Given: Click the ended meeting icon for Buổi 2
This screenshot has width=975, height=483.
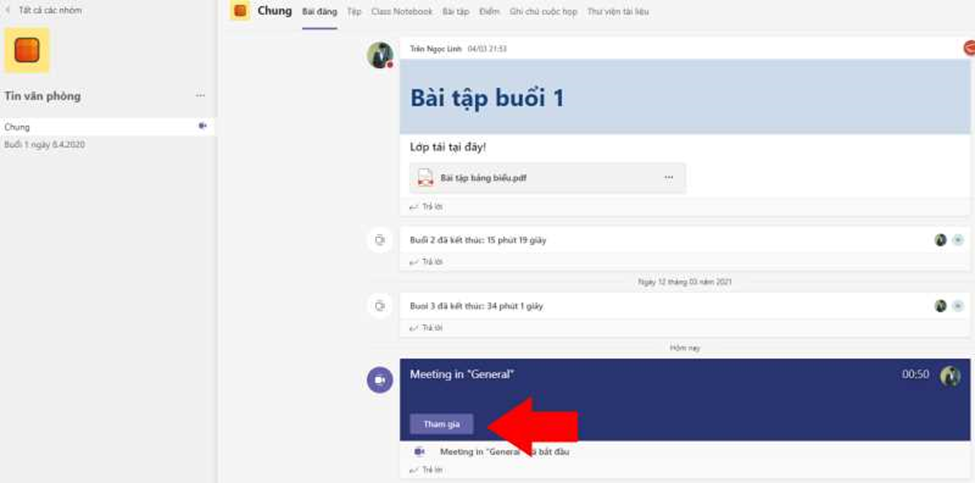Looking at the screenshot, I should pyautogui.click(x=380, y=239).
